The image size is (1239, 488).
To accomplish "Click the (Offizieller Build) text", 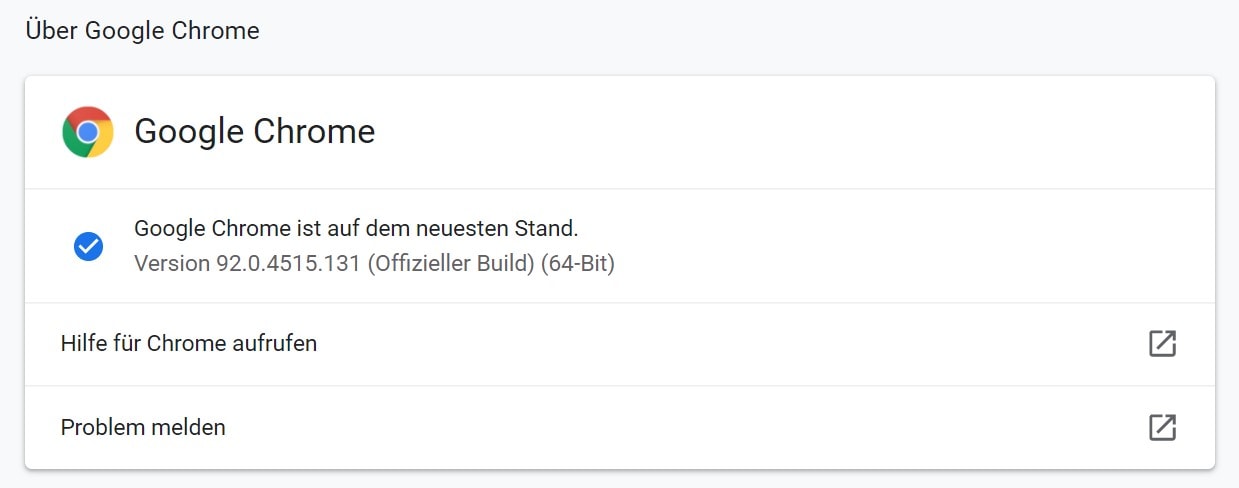I will pos(450,264).
